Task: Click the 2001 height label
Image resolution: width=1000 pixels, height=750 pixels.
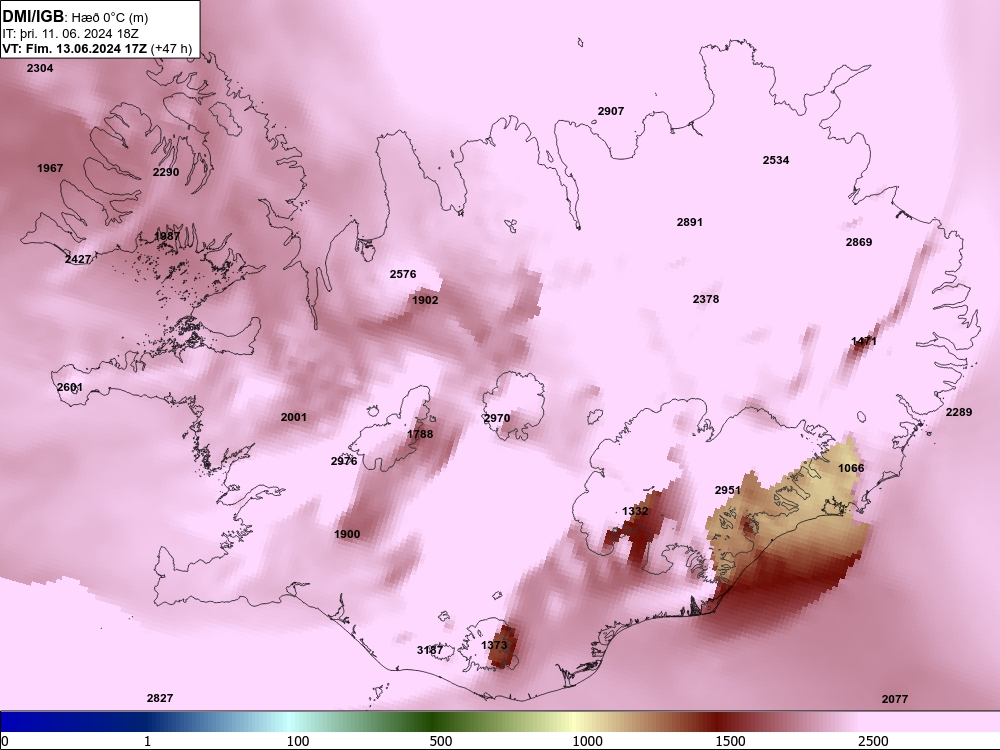Action: [x=293, y=418]
